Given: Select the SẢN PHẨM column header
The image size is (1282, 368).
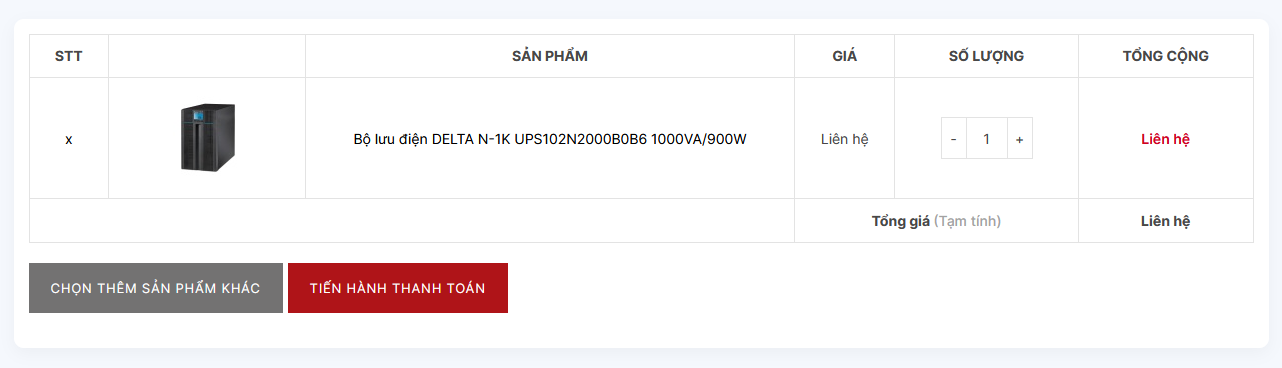Looking at the screenshot, I should (550, 56).
